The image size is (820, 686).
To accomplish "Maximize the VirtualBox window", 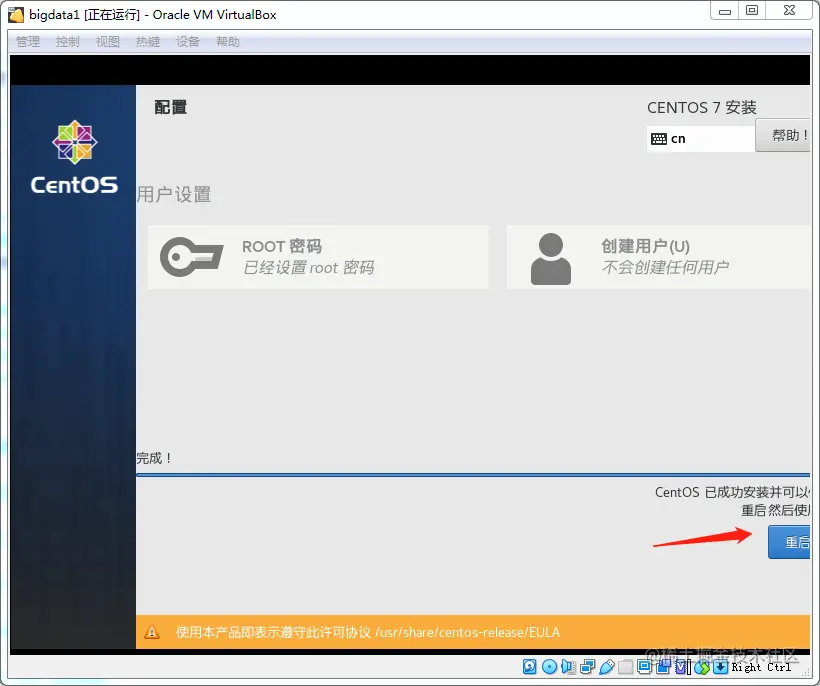I will pos(752,10).
